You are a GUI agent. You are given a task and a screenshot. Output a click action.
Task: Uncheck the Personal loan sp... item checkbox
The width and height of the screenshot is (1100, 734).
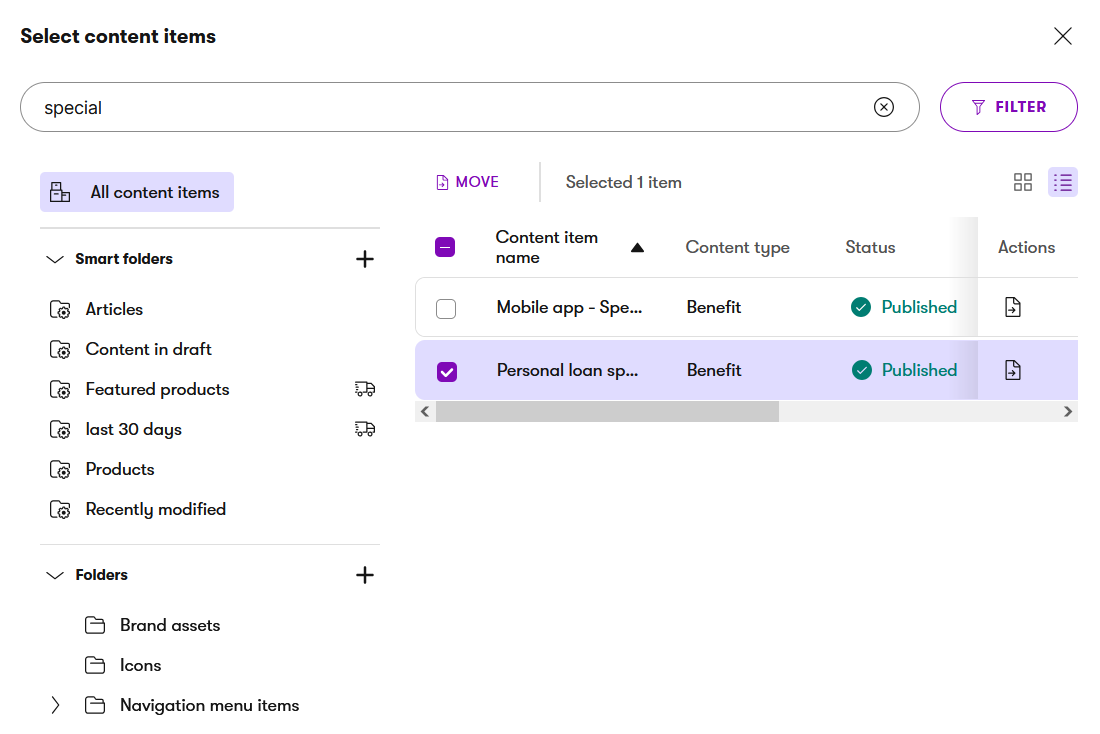(x=446, y=371)
